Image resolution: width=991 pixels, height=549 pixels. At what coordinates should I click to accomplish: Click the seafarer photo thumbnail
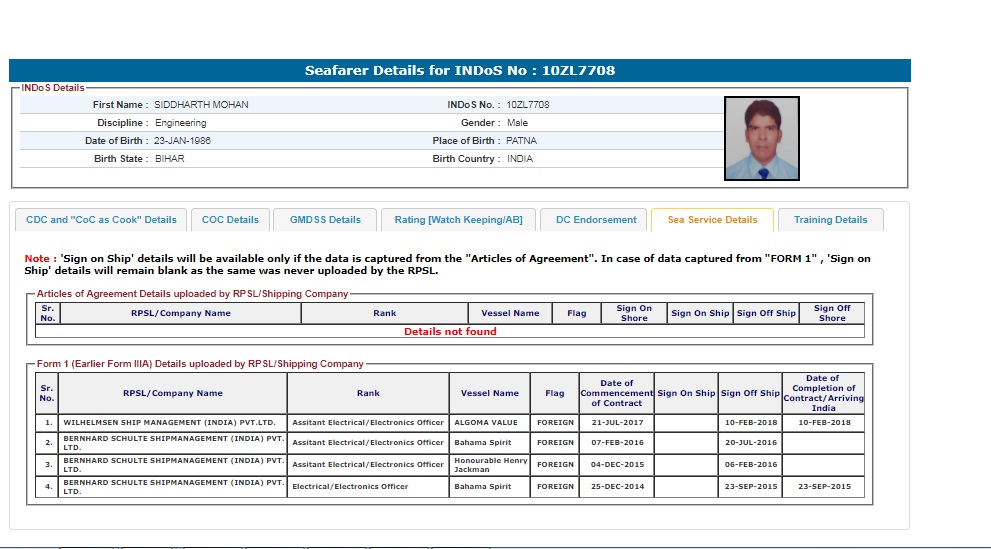click(x=761, y=138)
